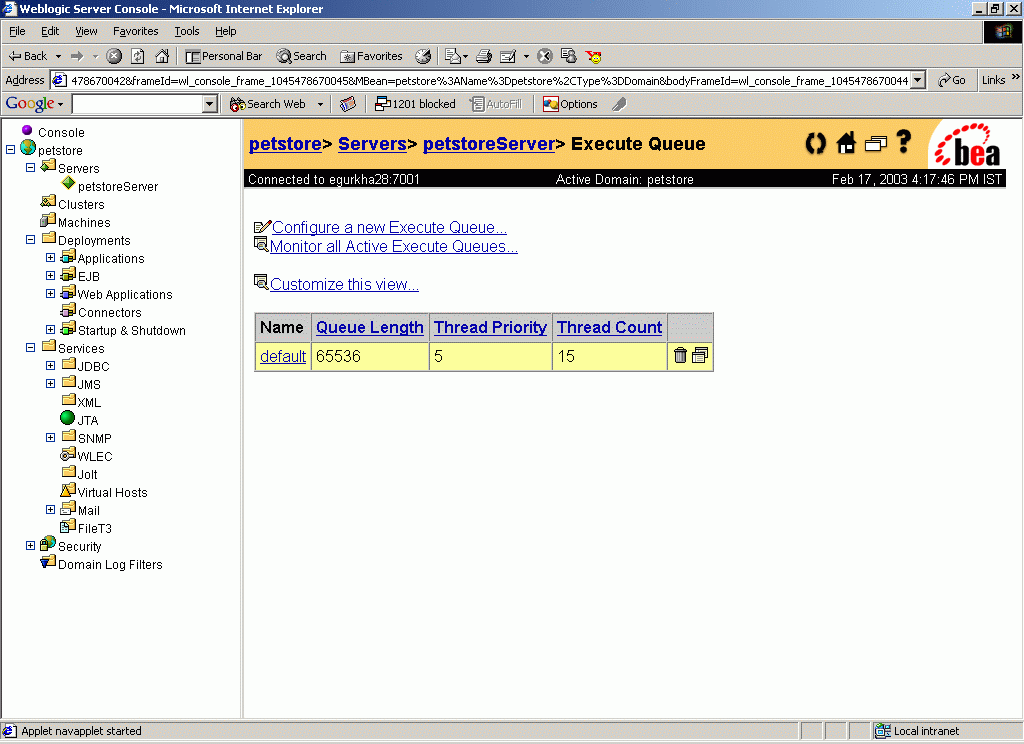This screenshot has height=744, width=1024.
Task: Click the Google toolbar highlighter pen icon
Action: (619, 104)
